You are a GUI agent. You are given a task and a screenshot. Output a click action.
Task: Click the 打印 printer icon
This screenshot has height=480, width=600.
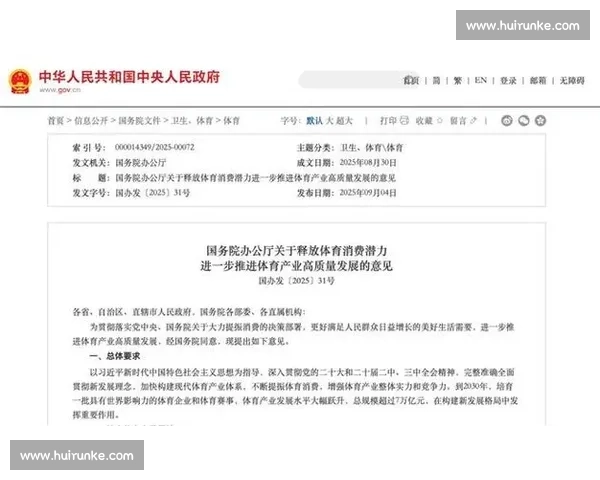coord(404,121)
